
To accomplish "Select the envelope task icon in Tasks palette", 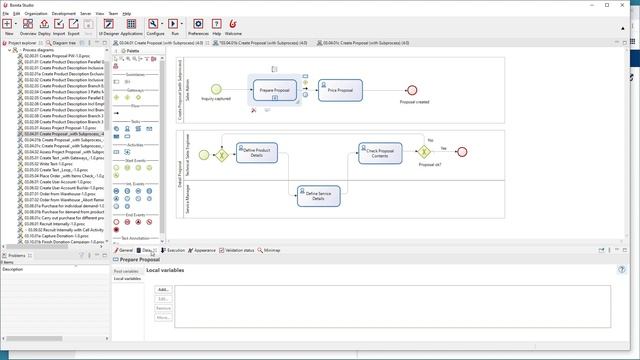I will coord(149,129).
